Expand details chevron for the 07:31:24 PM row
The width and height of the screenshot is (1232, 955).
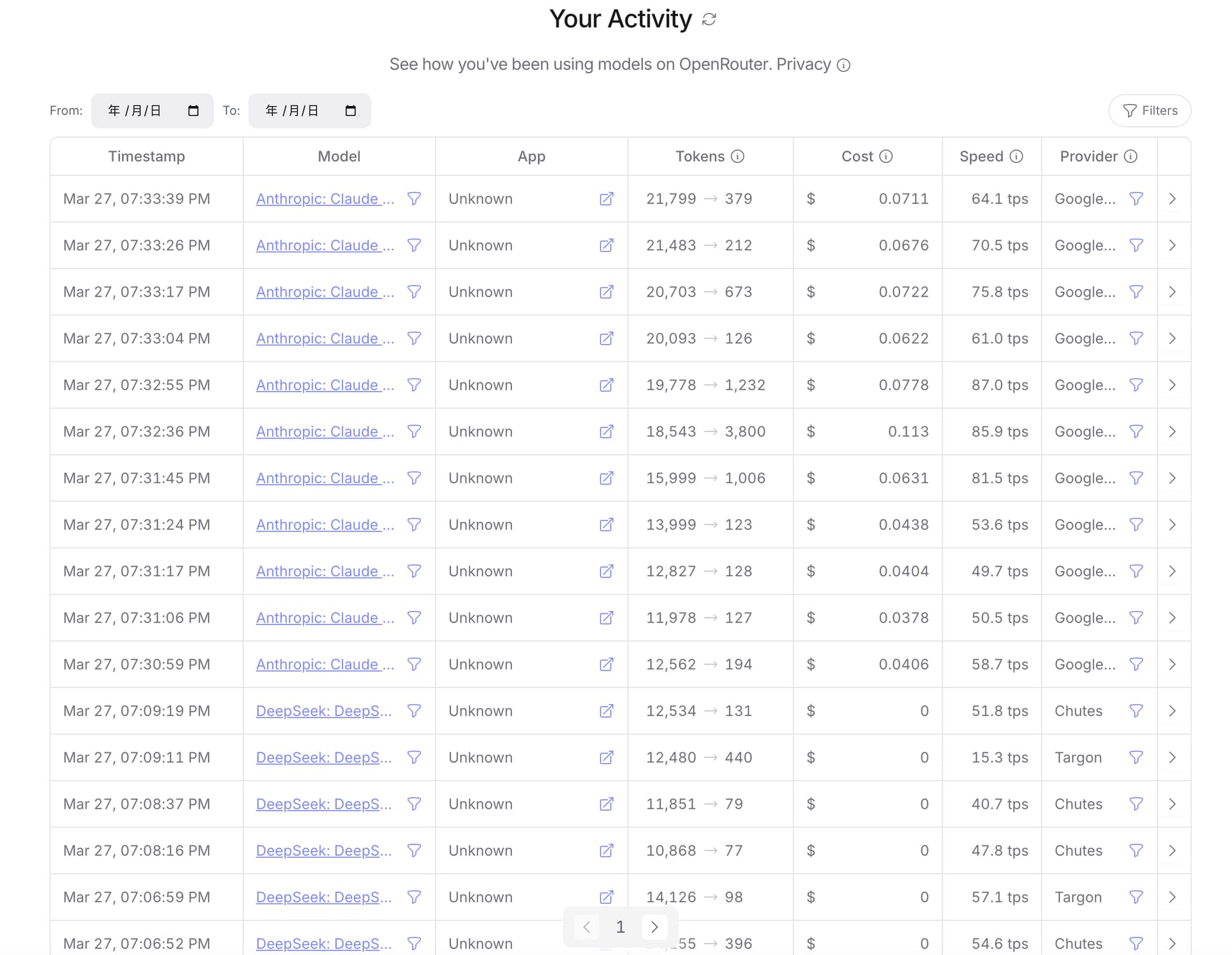coord(1172,524)
